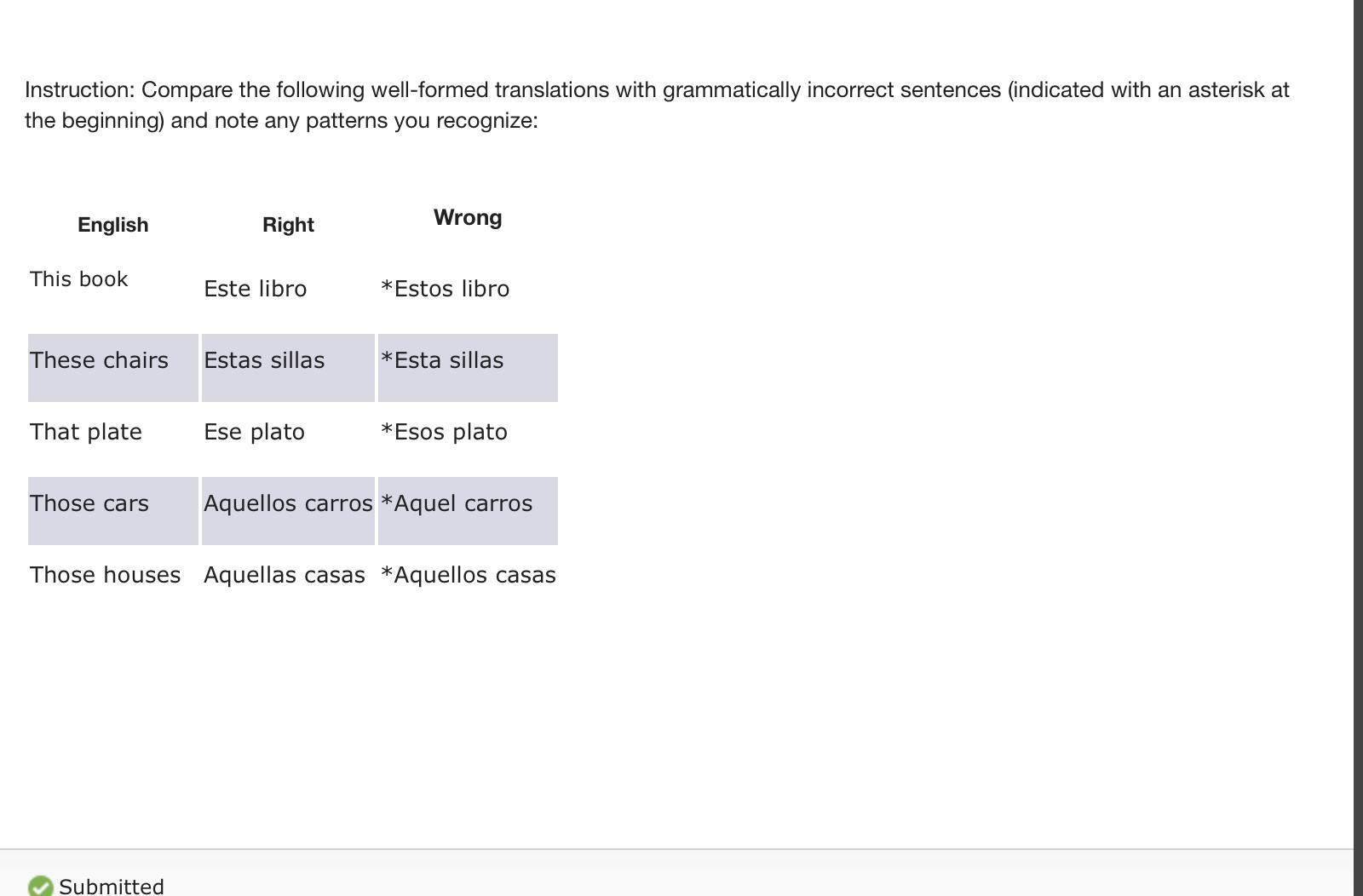Select the 'These chairs' cell
Image resolution: width=1363 pixels, height=896 pixels.
click(x=100, y=361)
